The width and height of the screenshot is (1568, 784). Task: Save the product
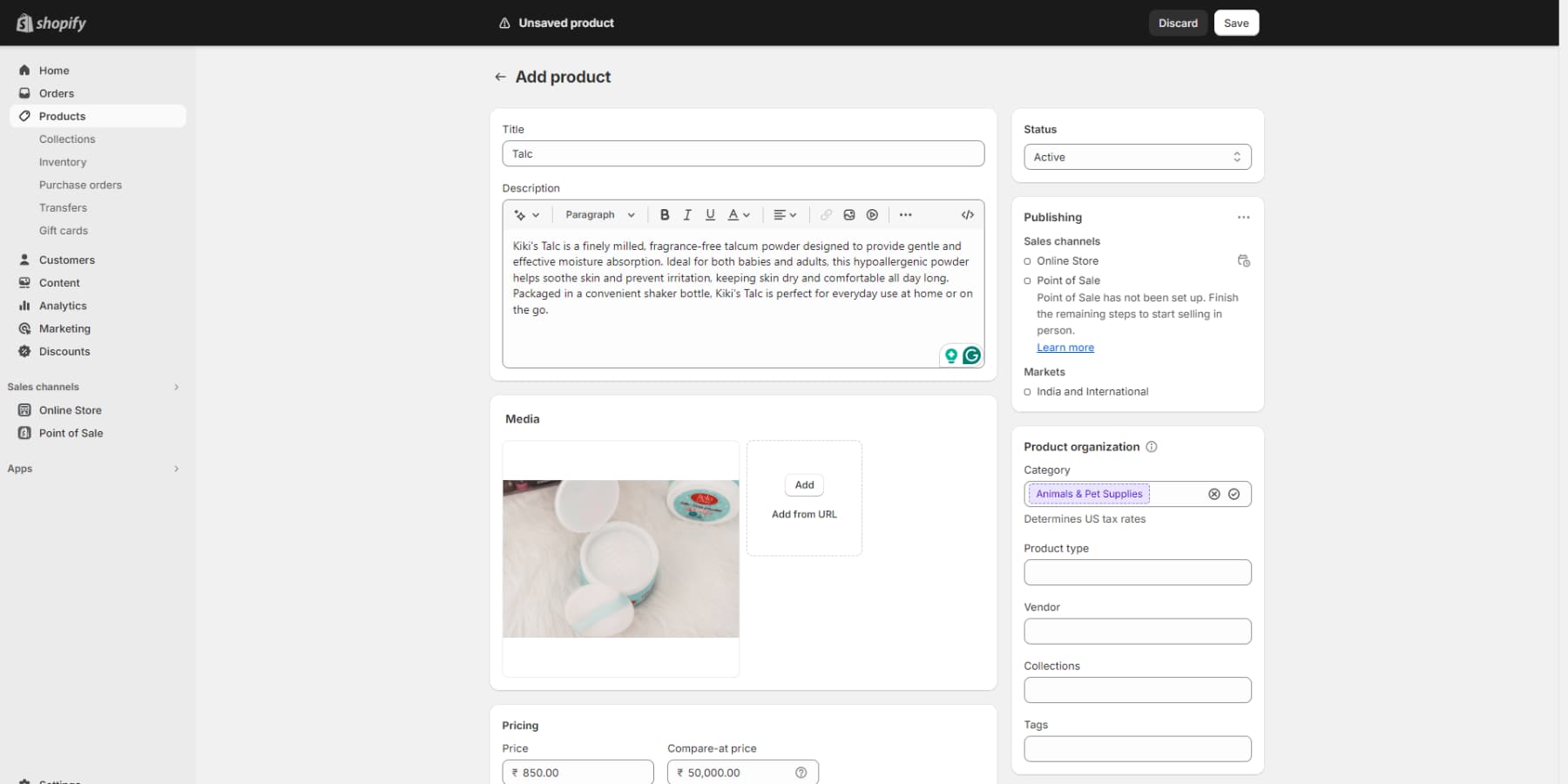click(x=1236, y=23)
